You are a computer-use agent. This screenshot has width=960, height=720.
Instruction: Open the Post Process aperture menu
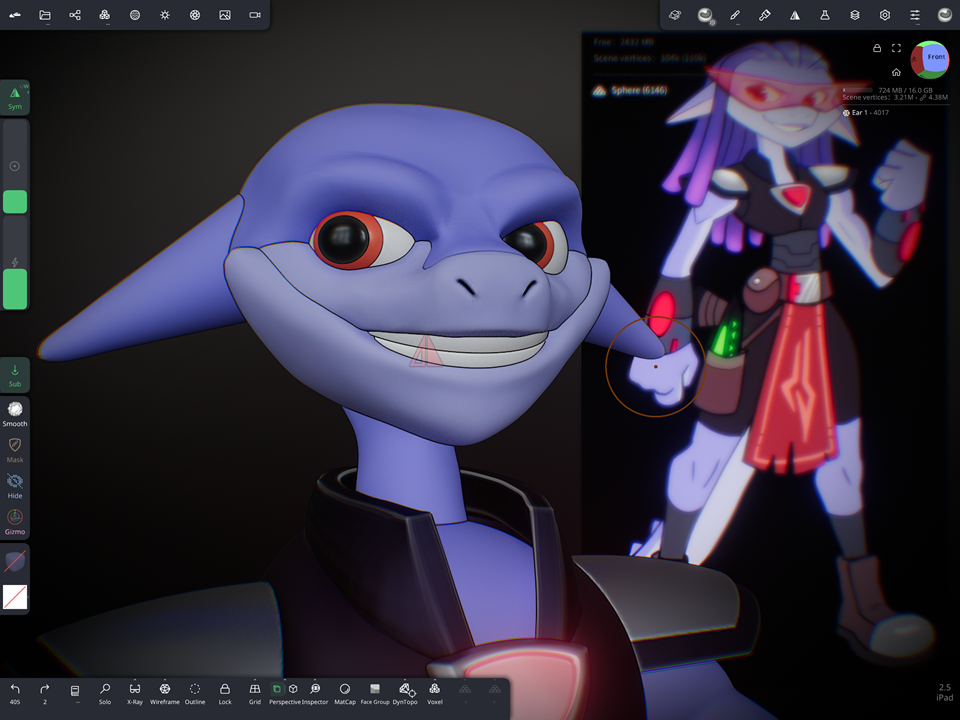pyautogui.click(x=195, y=15)
